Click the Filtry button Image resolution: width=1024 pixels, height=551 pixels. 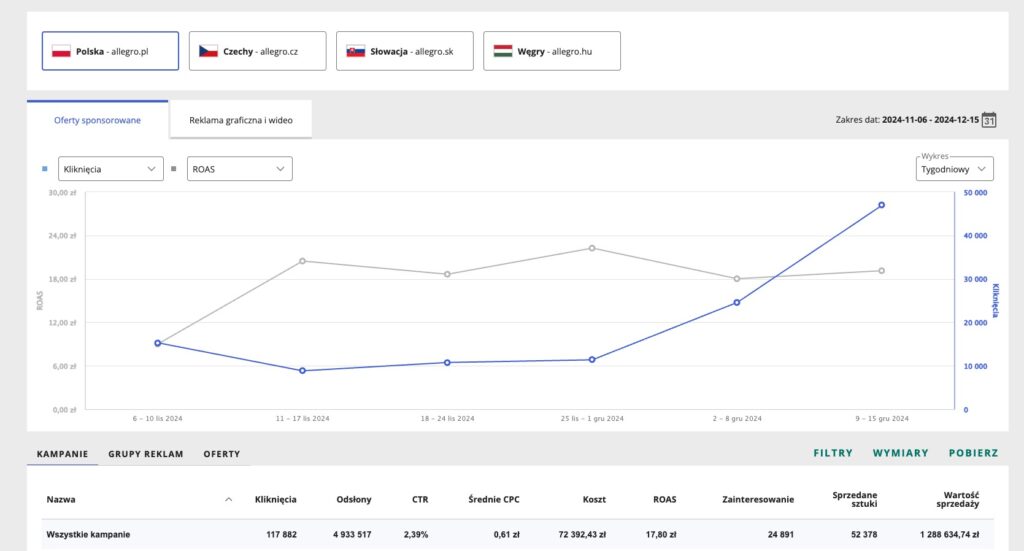[x=833, y=453]
